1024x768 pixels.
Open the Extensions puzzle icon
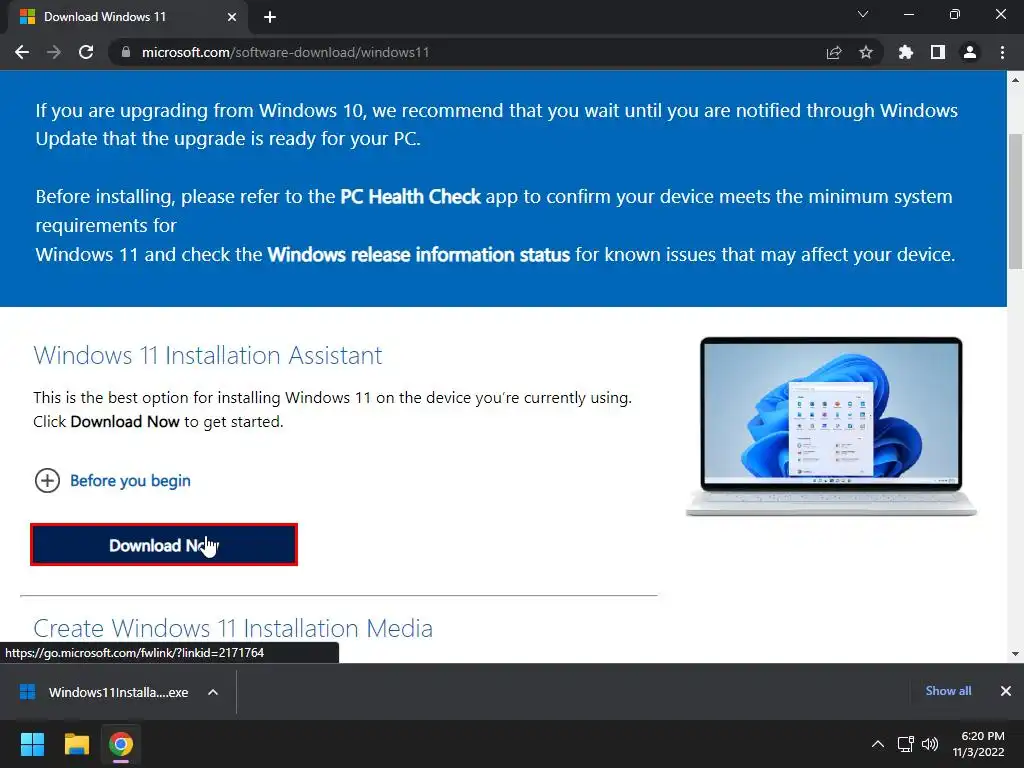click(905, 52)
